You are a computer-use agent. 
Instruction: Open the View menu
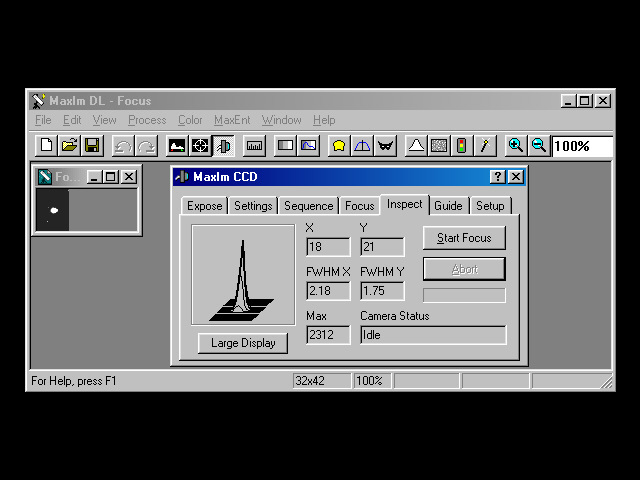click(104, 120)
